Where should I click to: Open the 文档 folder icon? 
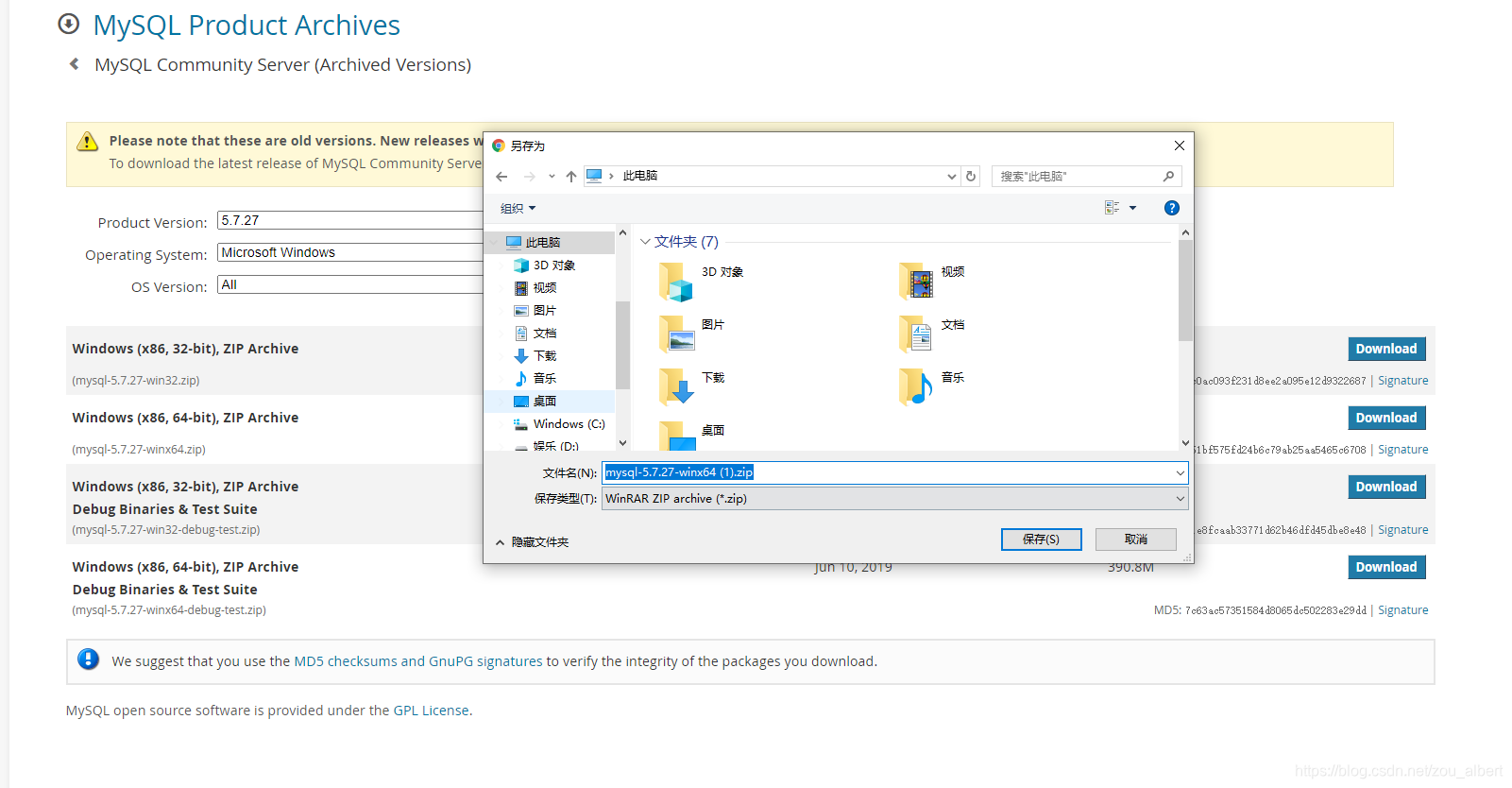916,334
